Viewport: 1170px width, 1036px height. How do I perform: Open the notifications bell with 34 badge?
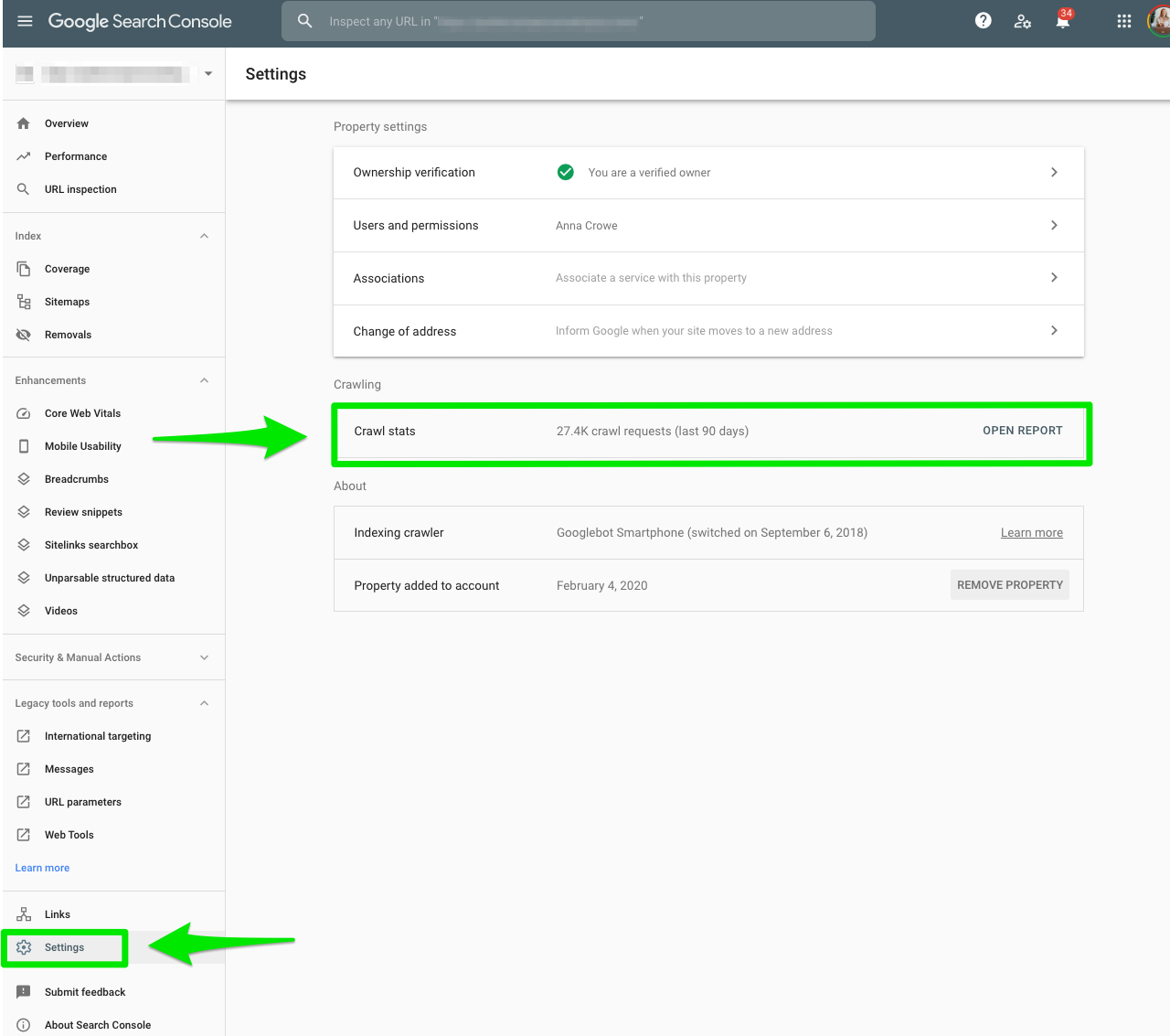pyautogui.click(x=1063, y=20)
